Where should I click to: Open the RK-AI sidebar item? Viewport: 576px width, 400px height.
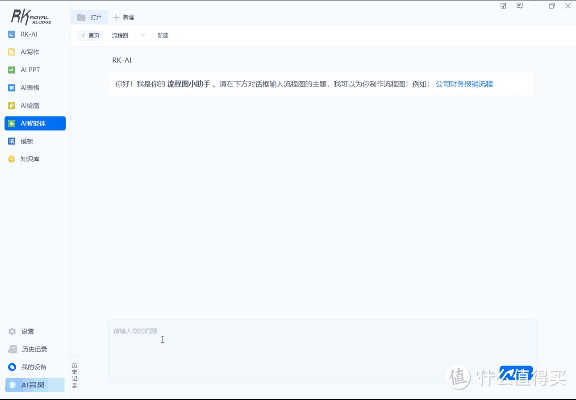pos(23,34)
